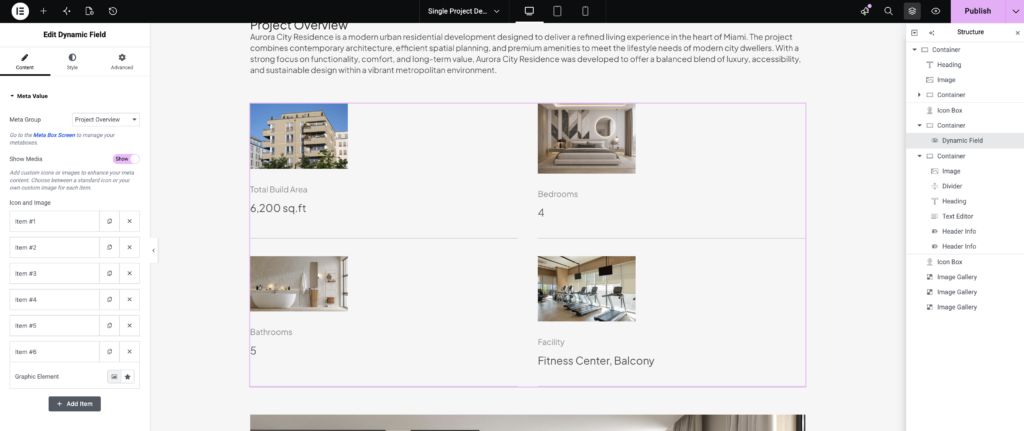Collapse the Meta Value section
The image size is (1024, 431).
[x=29, y=96]
